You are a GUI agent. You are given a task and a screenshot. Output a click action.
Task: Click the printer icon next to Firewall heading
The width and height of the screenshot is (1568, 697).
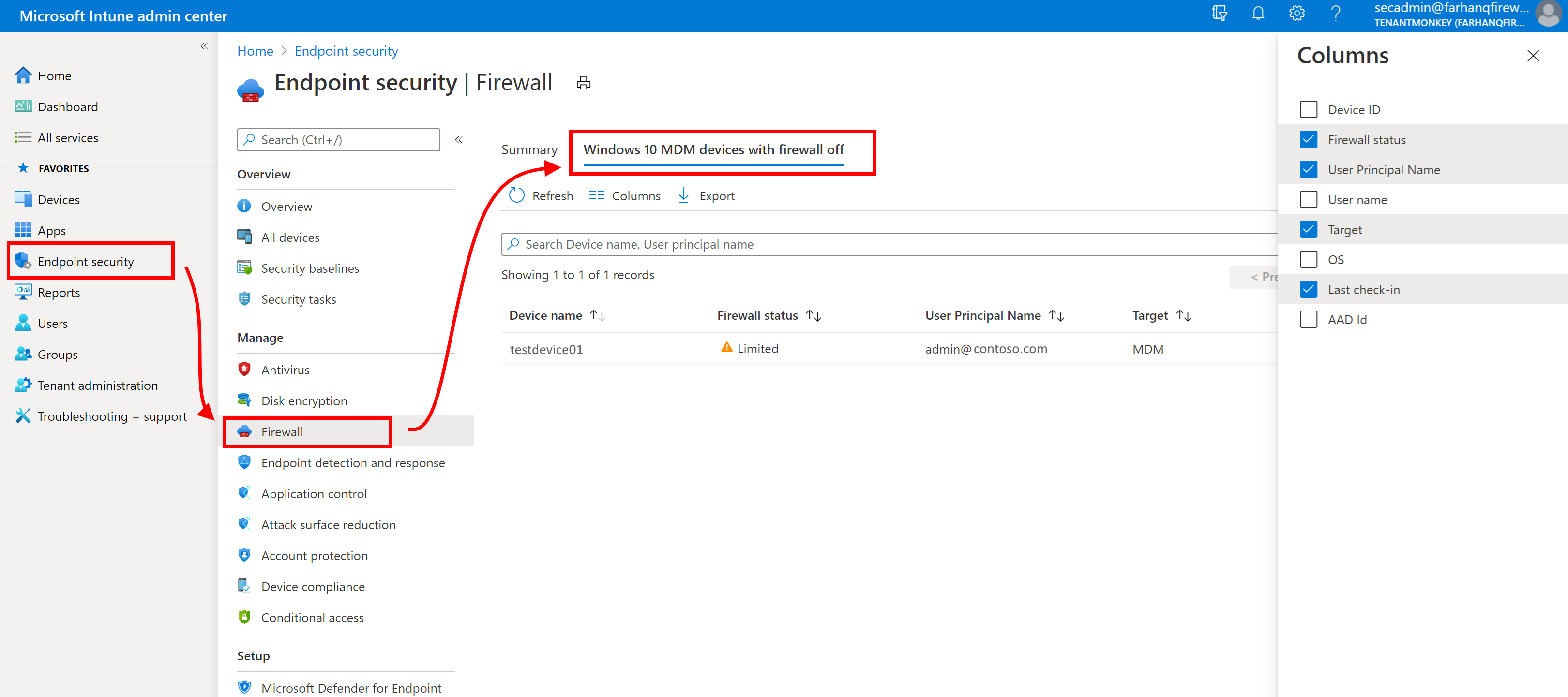(x=584, y=83)
